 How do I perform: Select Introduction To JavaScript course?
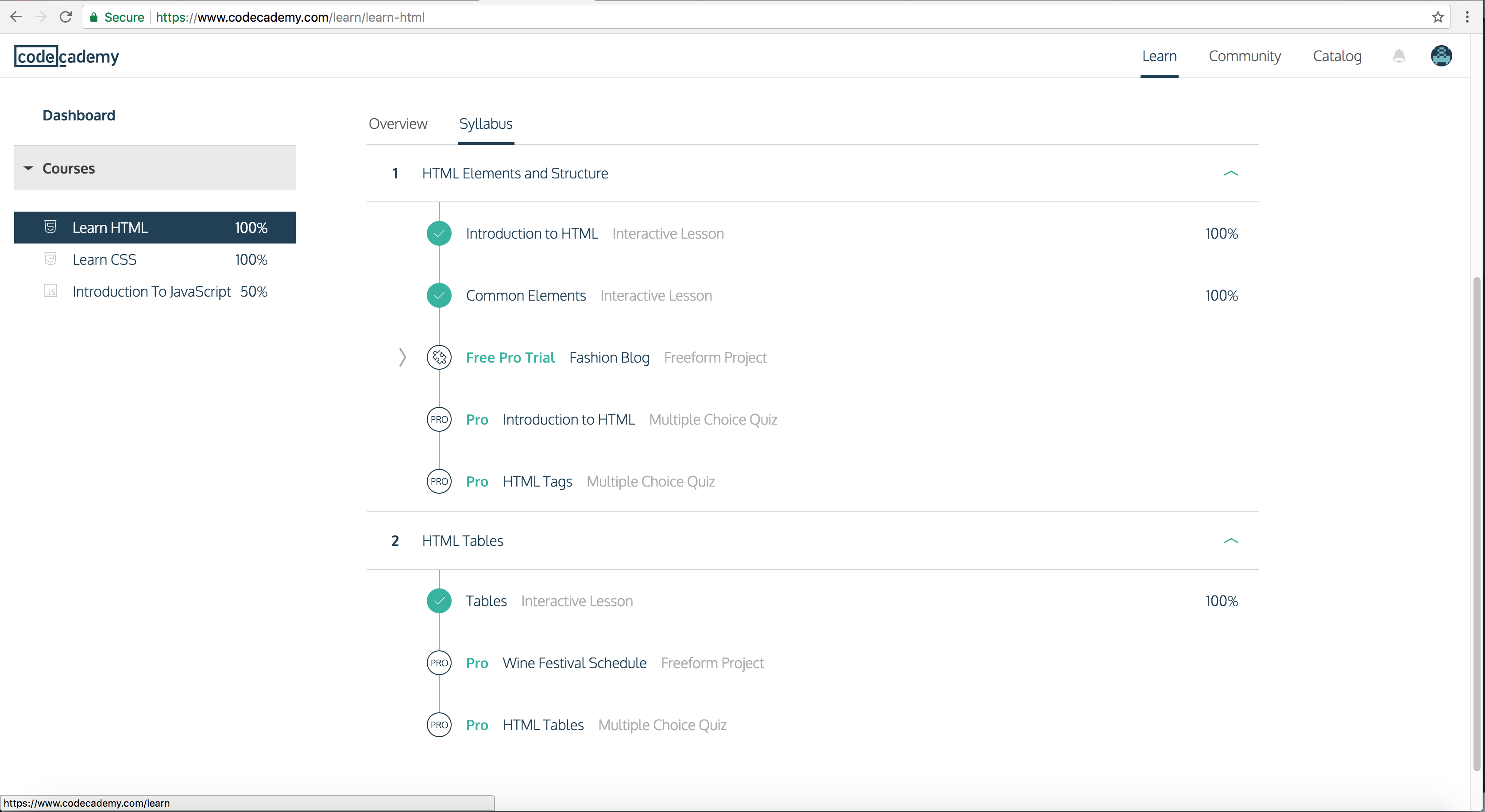(155, 291)
